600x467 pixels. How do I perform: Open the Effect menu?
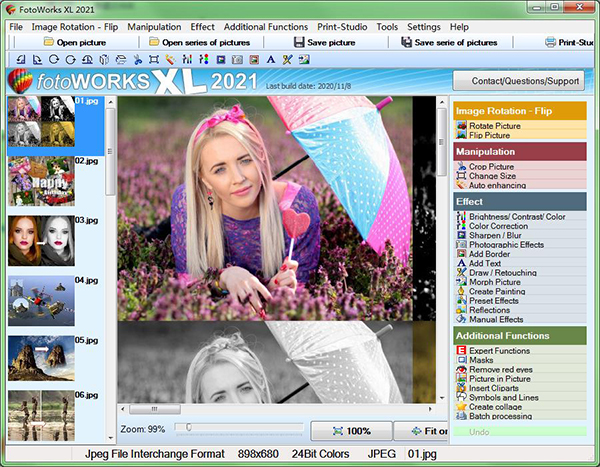click(x=202, y=27)
